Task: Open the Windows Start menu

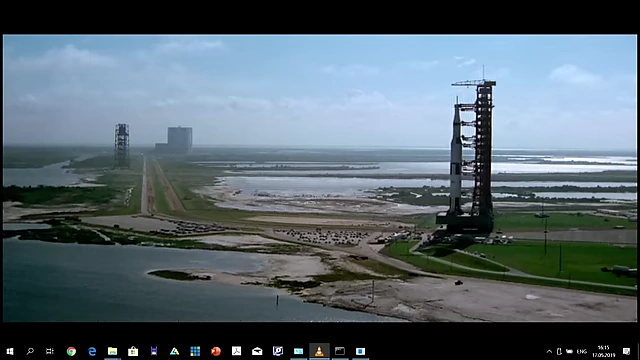Action: tap(10, 351)
